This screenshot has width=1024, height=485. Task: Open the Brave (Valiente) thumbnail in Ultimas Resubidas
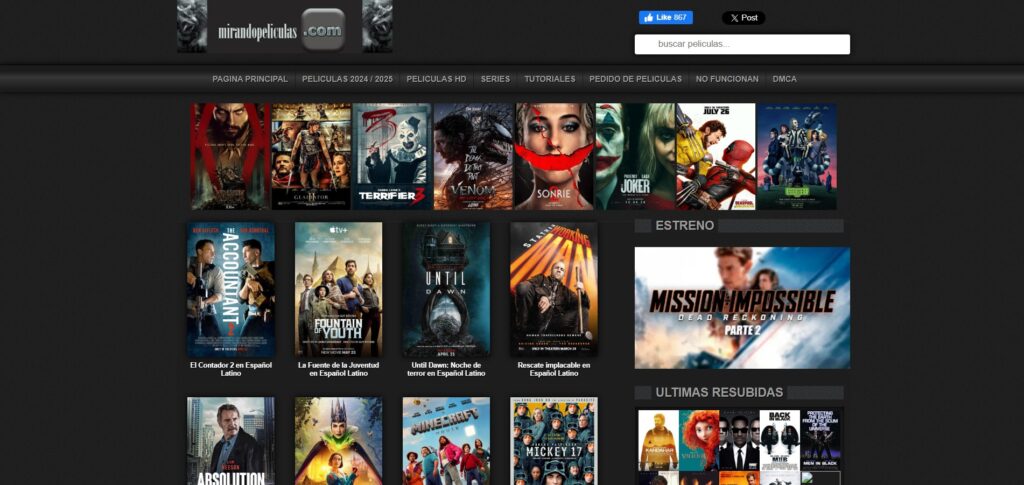point(699,440)
